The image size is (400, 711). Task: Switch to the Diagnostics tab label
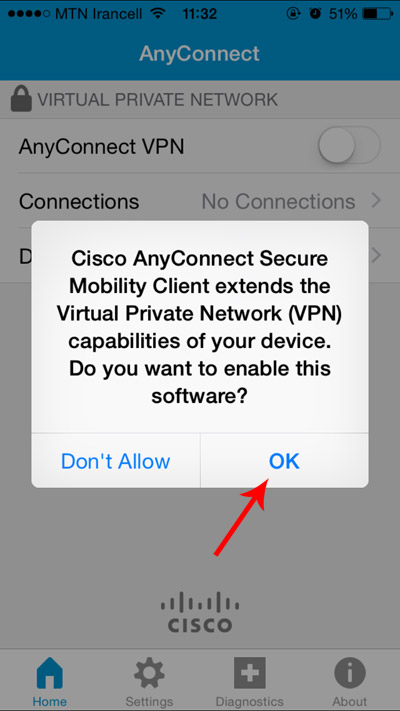249,702
